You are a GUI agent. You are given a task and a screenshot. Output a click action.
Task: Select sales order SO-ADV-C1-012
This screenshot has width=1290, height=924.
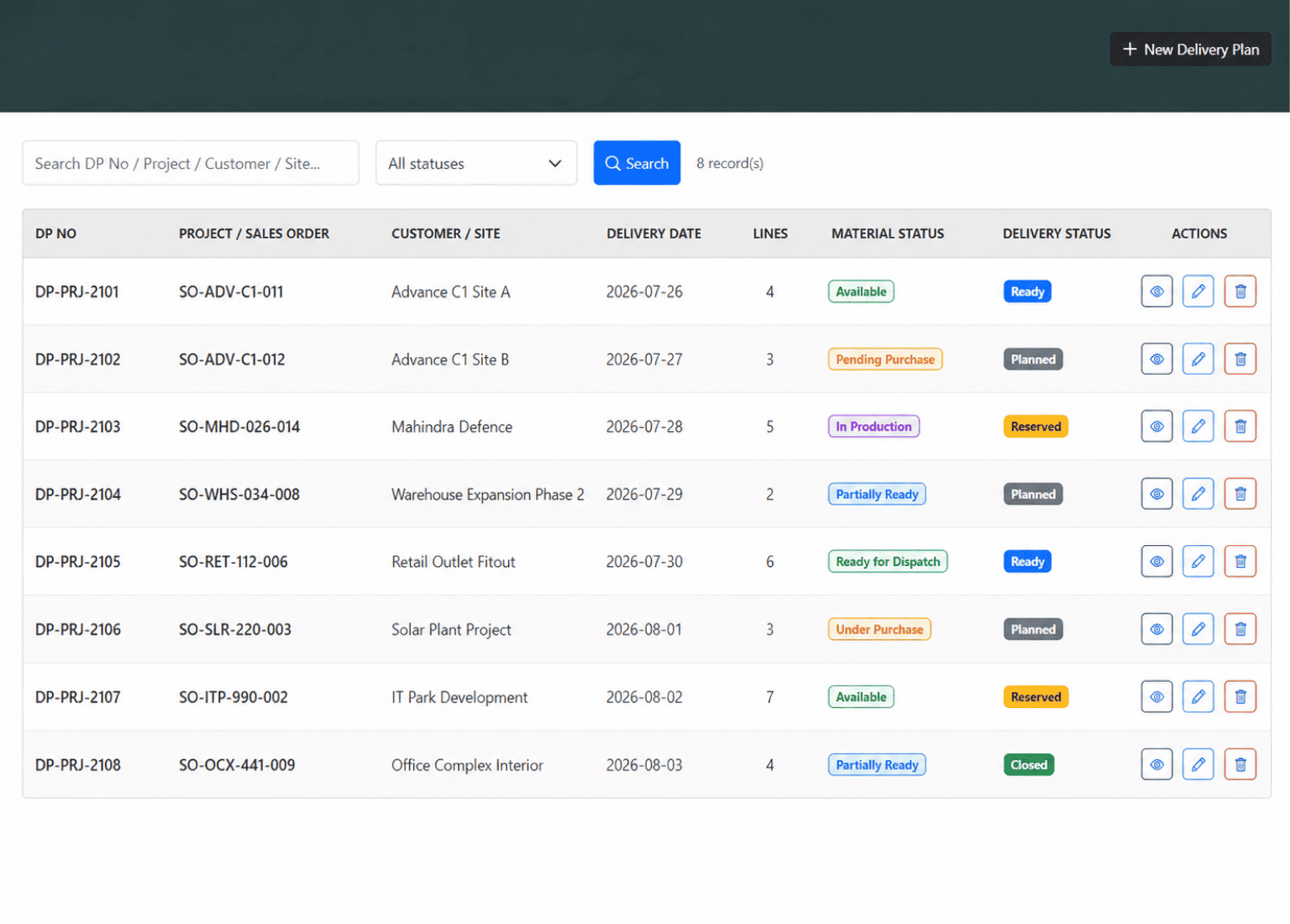(232, 360)
